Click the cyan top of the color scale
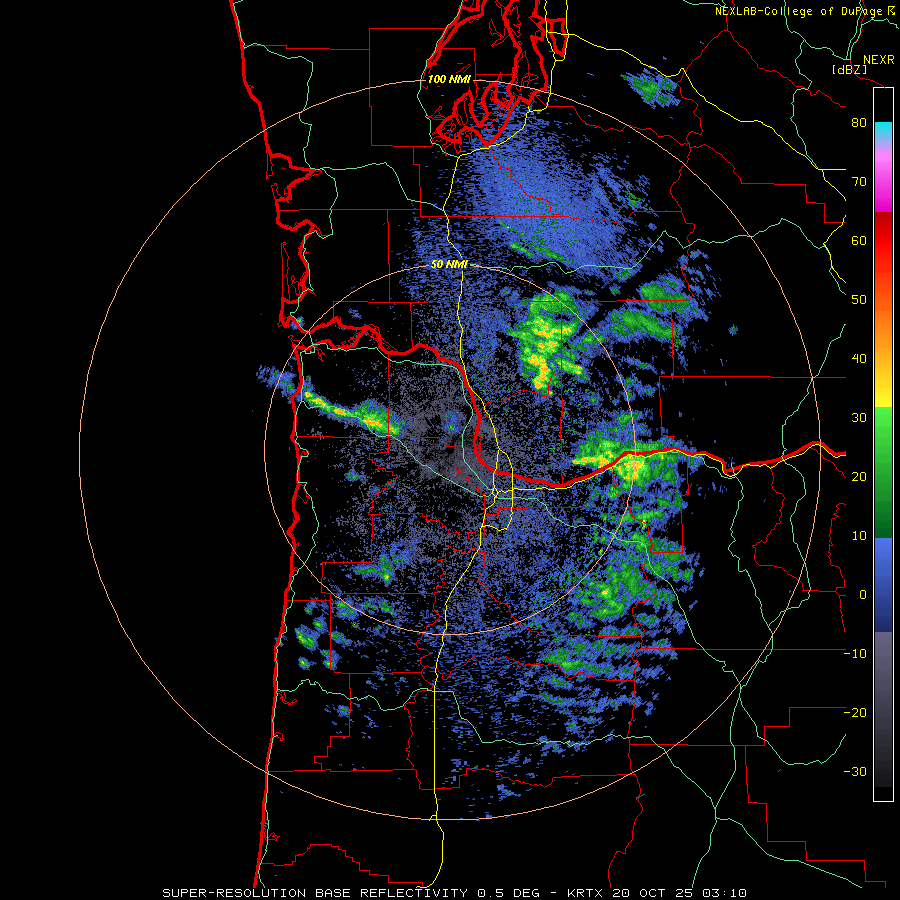 coord(883,131)
